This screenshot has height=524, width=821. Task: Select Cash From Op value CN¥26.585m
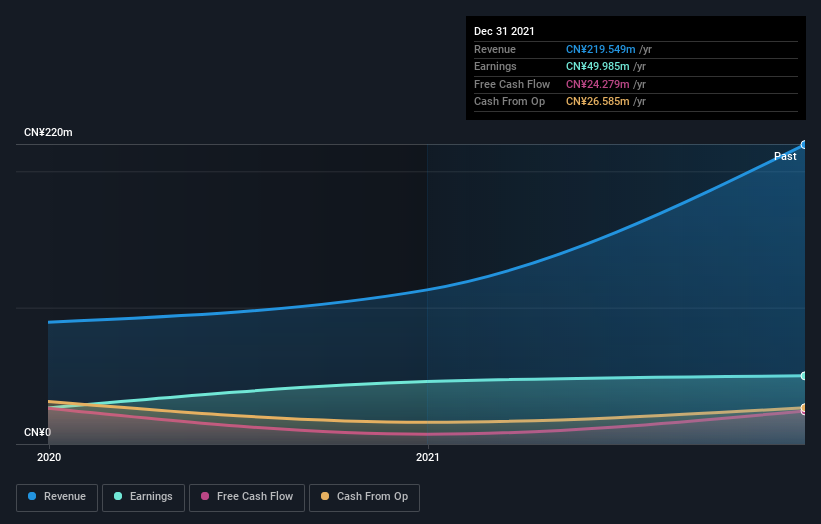(597, 101)
